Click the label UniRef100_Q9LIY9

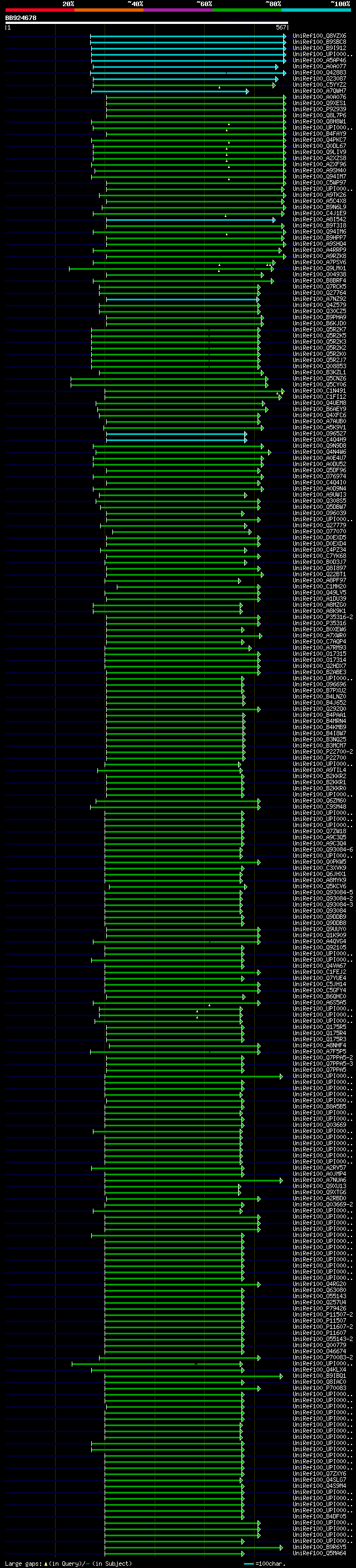[x=319, y=152]
